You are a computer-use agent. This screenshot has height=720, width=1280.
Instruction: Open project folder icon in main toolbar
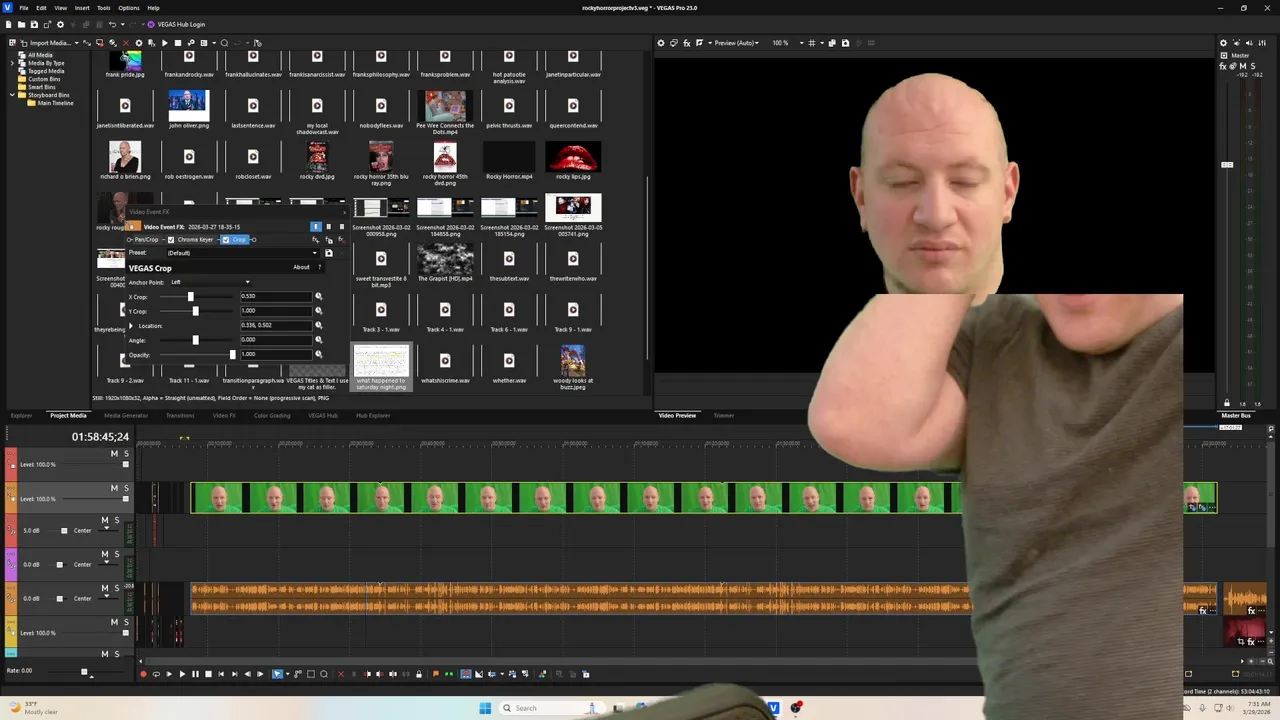pyautogui.click(x=21, y=25)
